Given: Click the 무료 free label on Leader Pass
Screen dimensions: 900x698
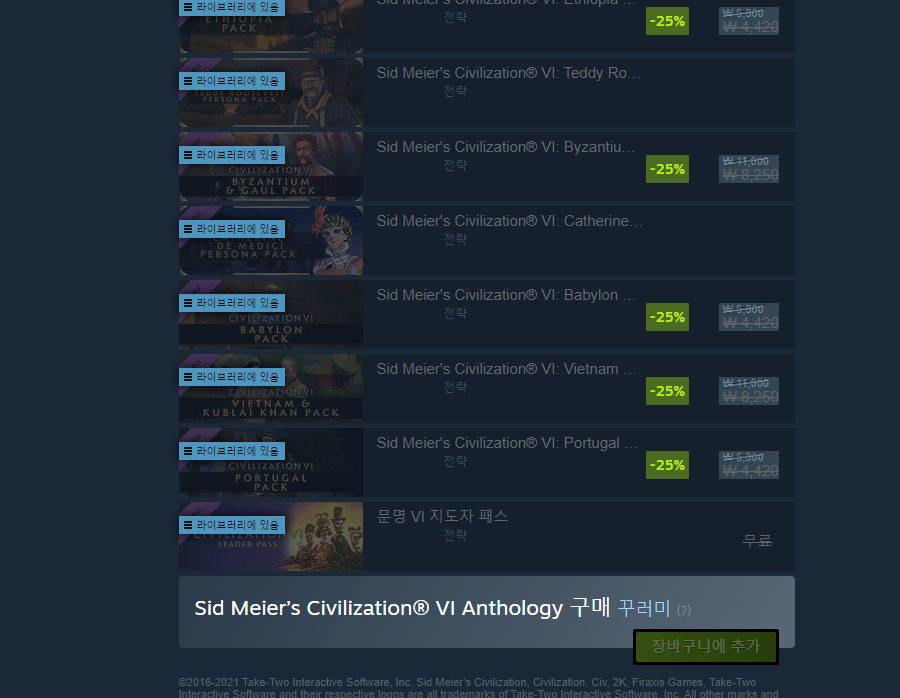Looking at the screenshot, I should click(x=757, y=540).
